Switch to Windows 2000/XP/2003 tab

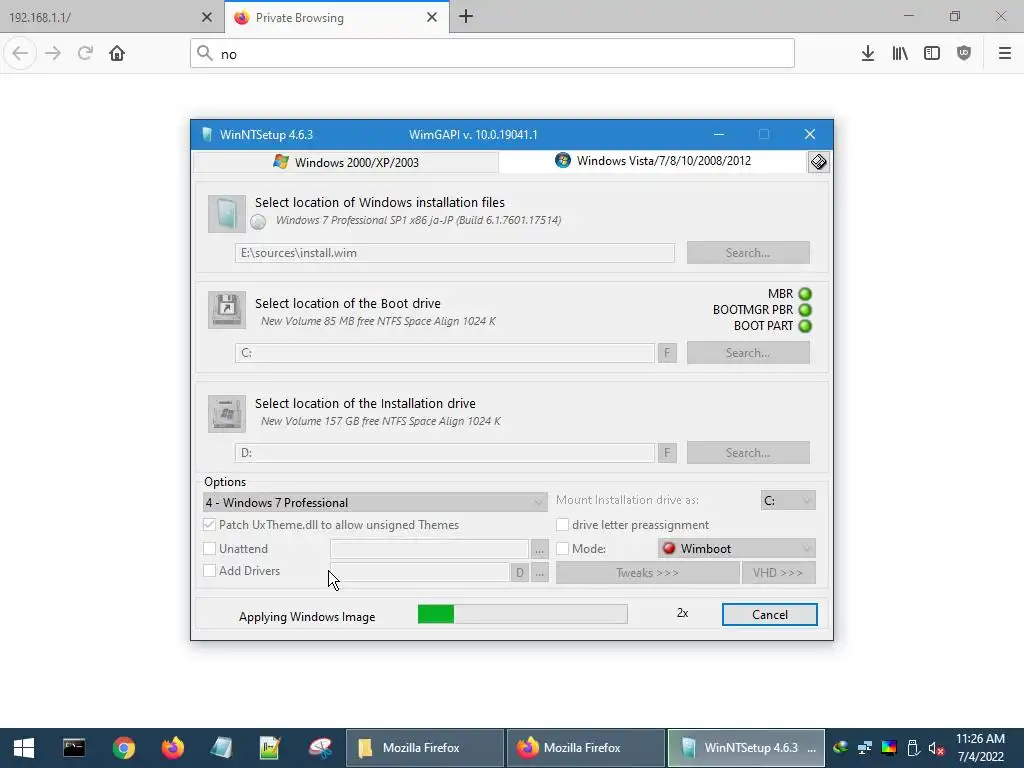[346, 162]
